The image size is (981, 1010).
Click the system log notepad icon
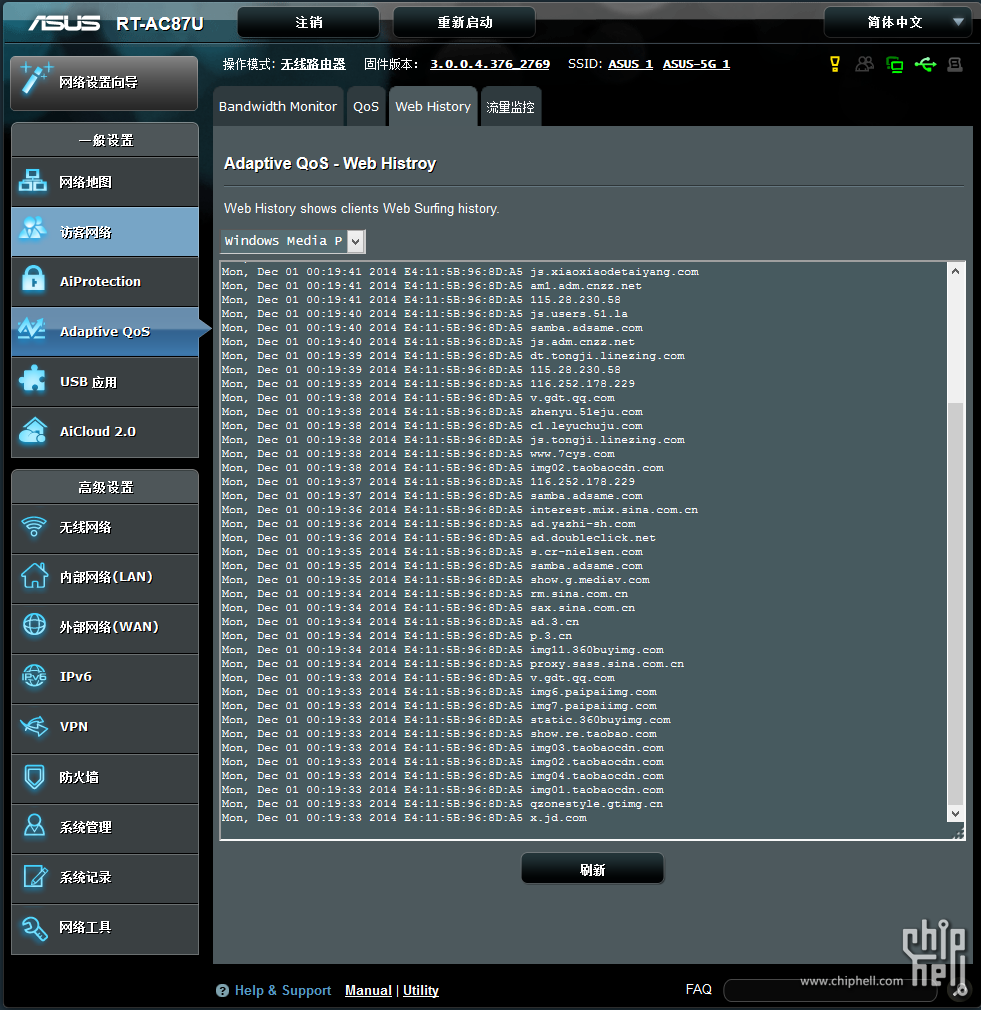tap(35, 876)
